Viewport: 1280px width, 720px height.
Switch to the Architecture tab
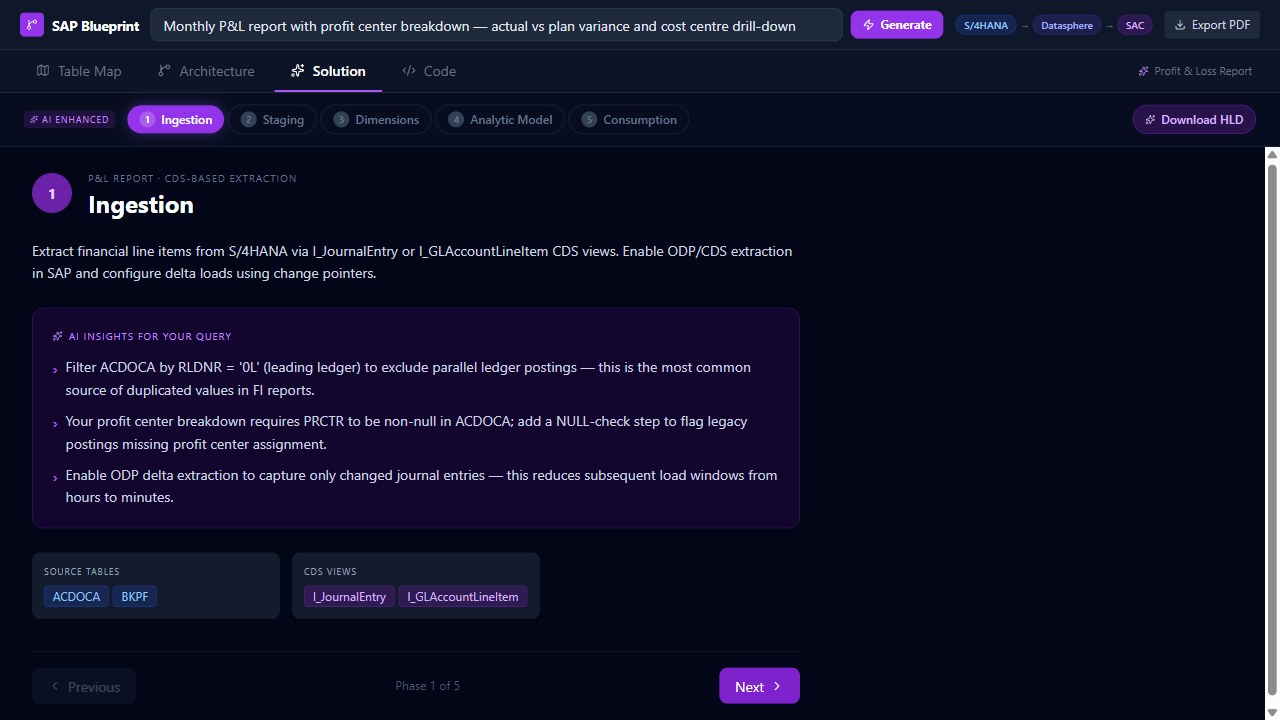[206, 71]
